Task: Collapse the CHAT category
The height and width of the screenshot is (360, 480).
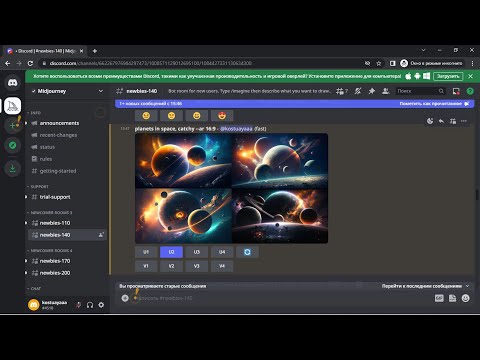Action: [34, 289]
